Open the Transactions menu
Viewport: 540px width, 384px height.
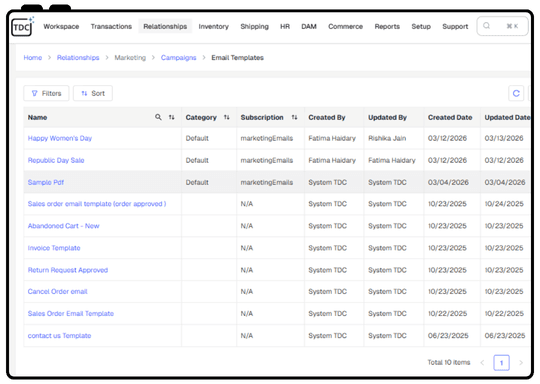click(111, 27)
